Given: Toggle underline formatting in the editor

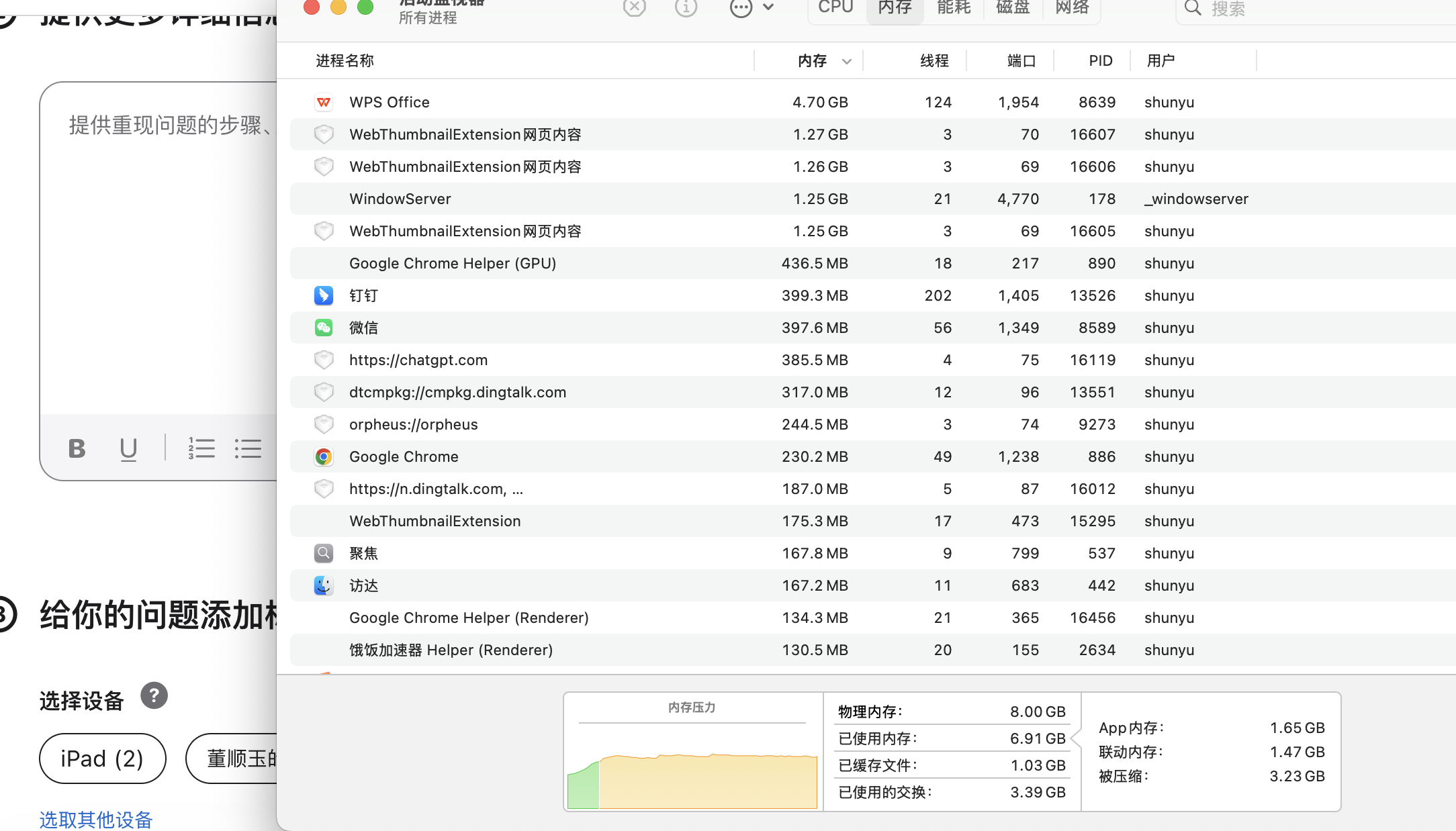Looking at the screenshot, I should click(128, 448).
